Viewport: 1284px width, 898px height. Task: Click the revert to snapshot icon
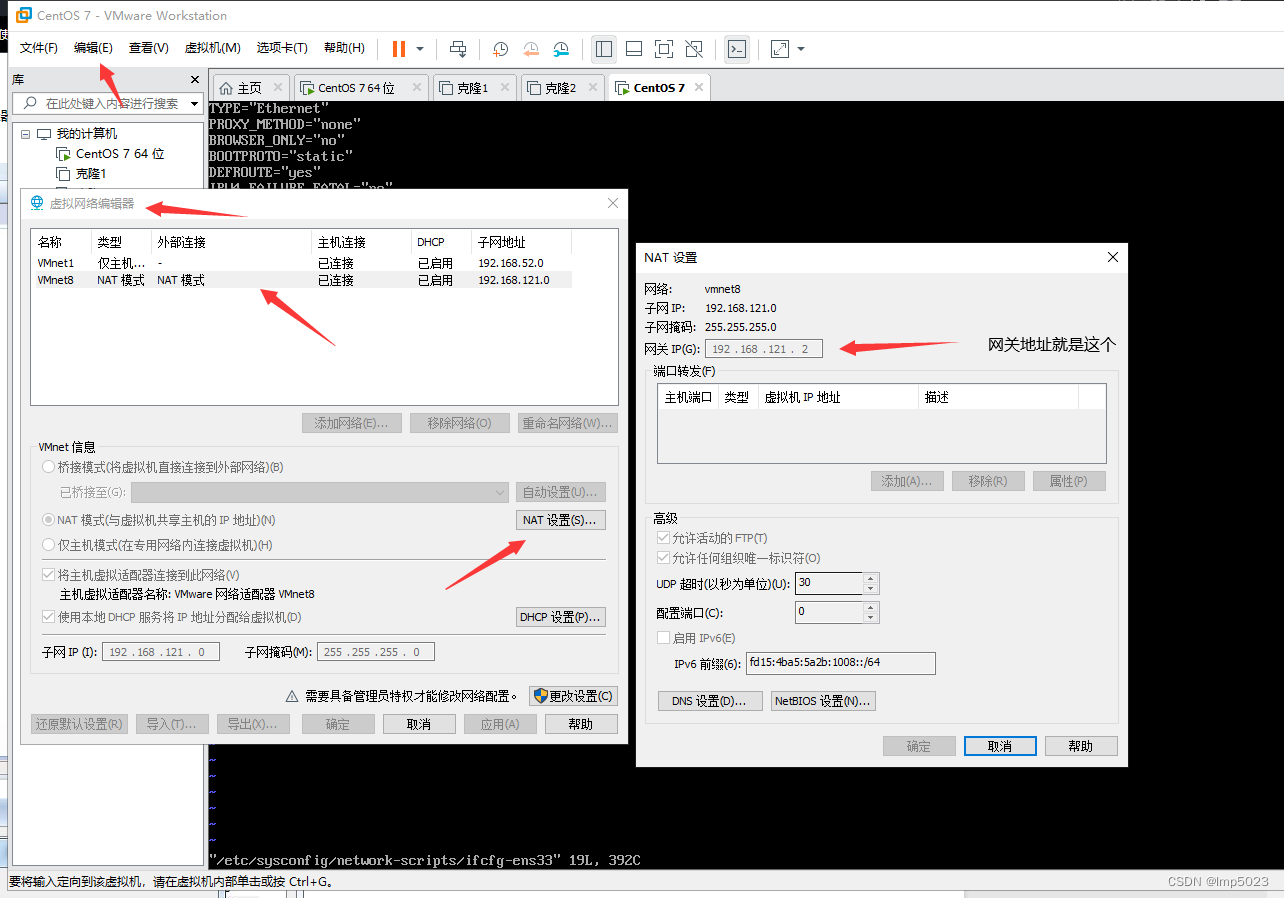[x=531, y=48]
